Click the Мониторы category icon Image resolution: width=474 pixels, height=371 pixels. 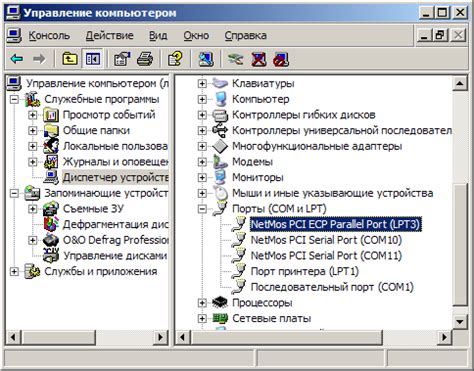click(x=220, y=177)
